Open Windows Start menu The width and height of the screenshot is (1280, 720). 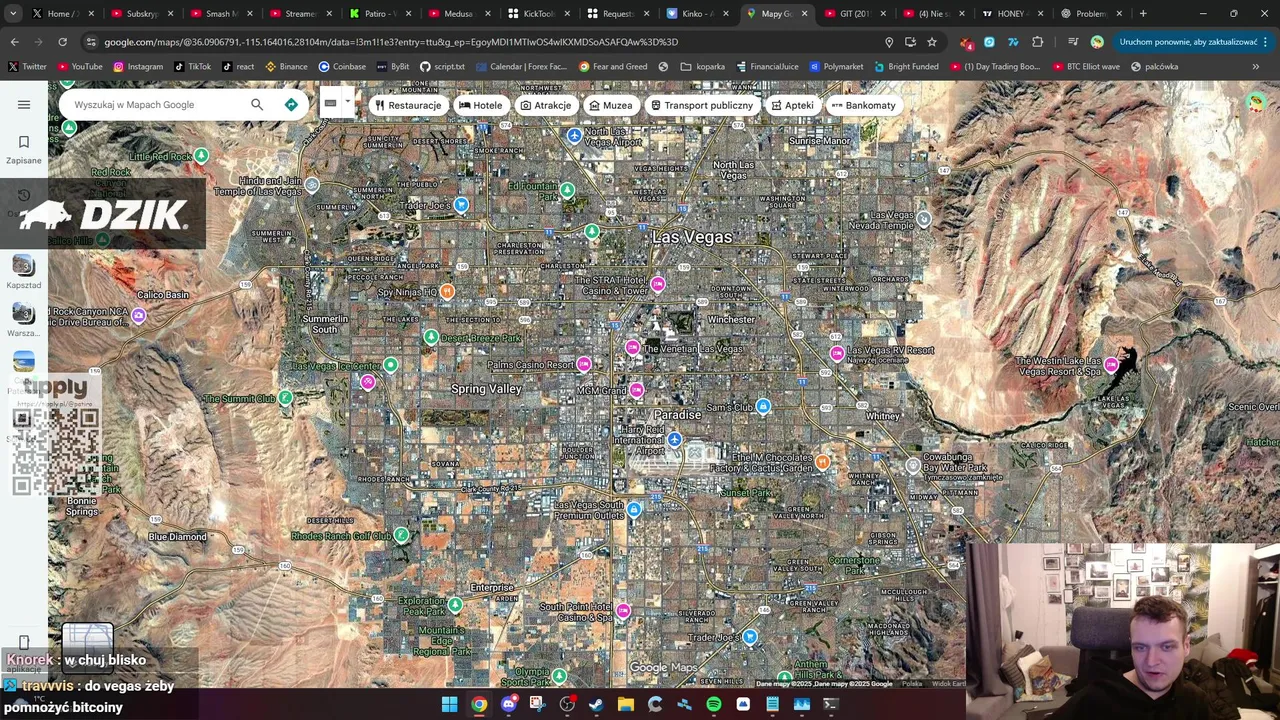click(x=450, y=704)
